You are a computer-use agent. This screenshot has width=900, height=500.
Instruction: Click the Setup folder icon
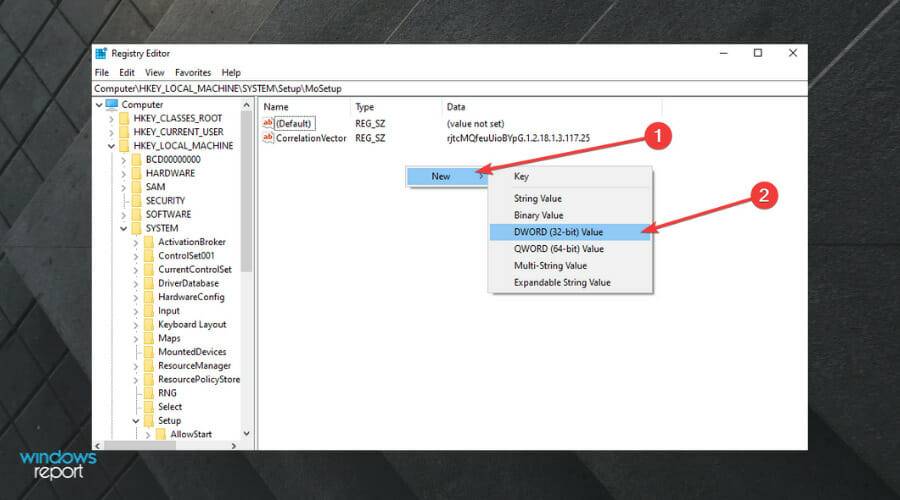click(x=149, y=421)
